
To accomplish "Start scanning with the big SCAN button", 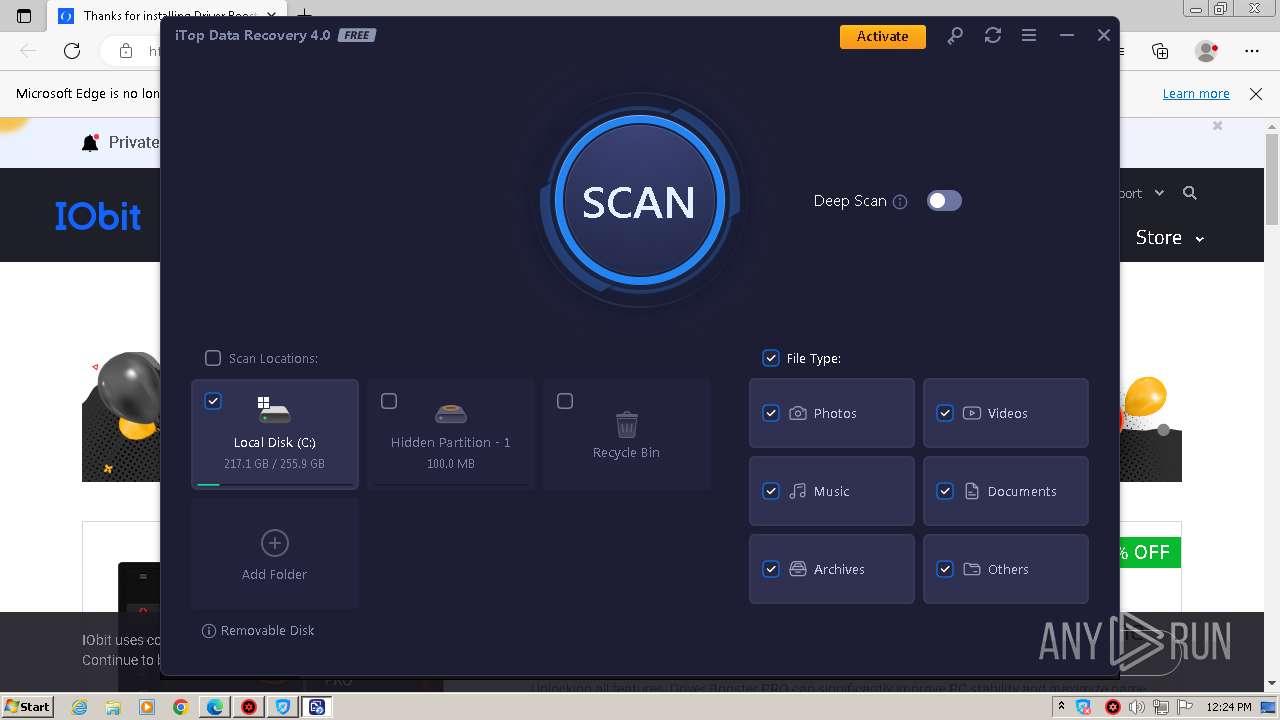I will pyautogui.click(x=638, y=201).
